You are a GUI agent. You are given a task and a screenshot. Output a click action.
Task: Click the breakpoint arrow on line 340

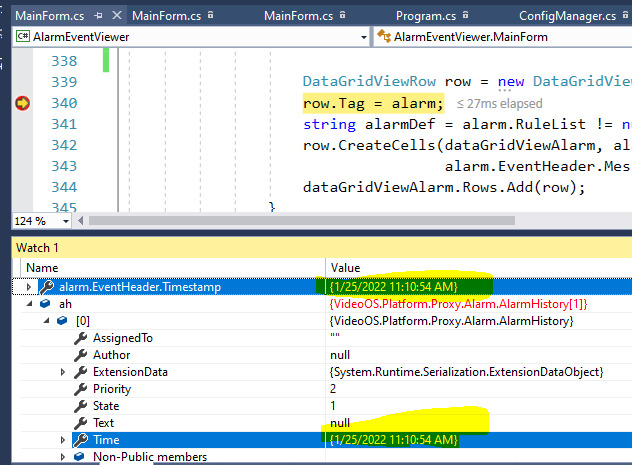(x=23, y=103)
